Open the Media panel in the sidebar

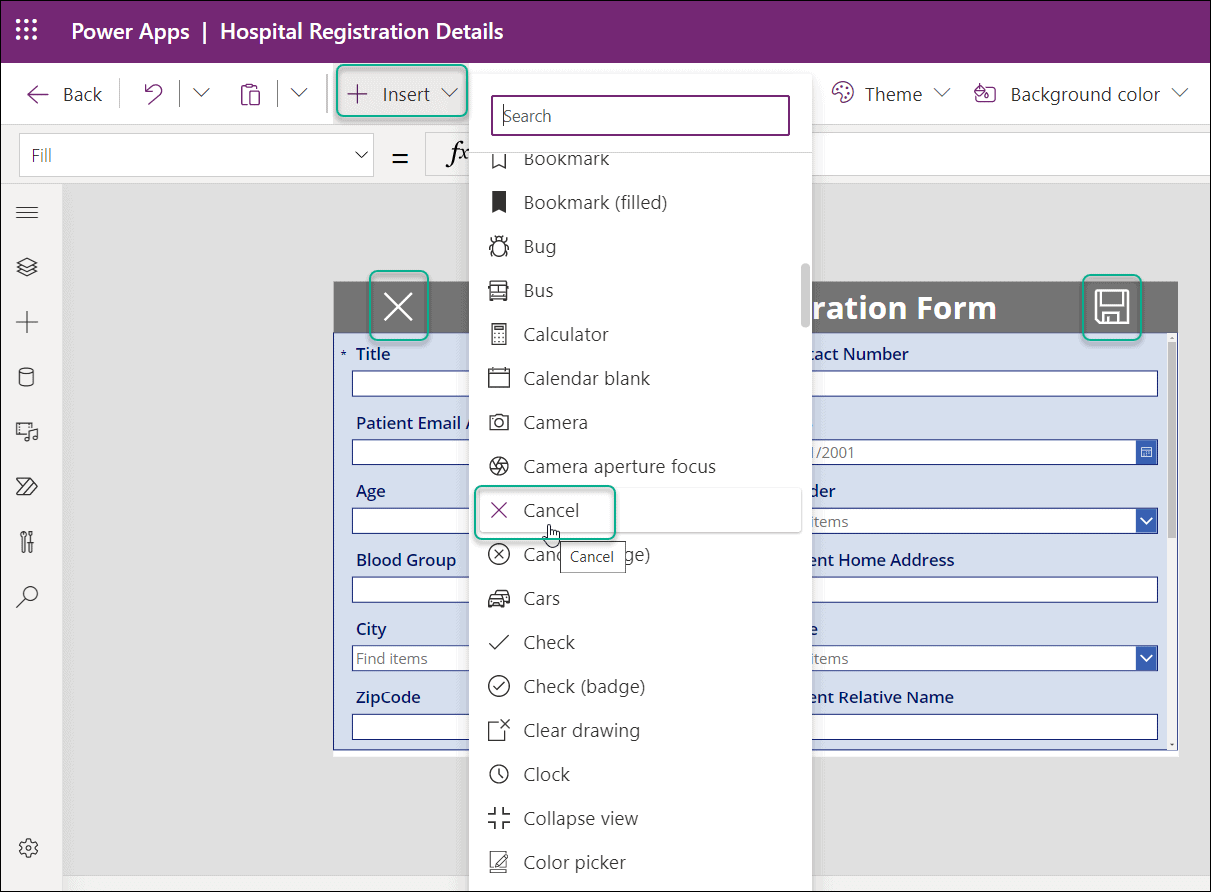[x=27, y=432]
